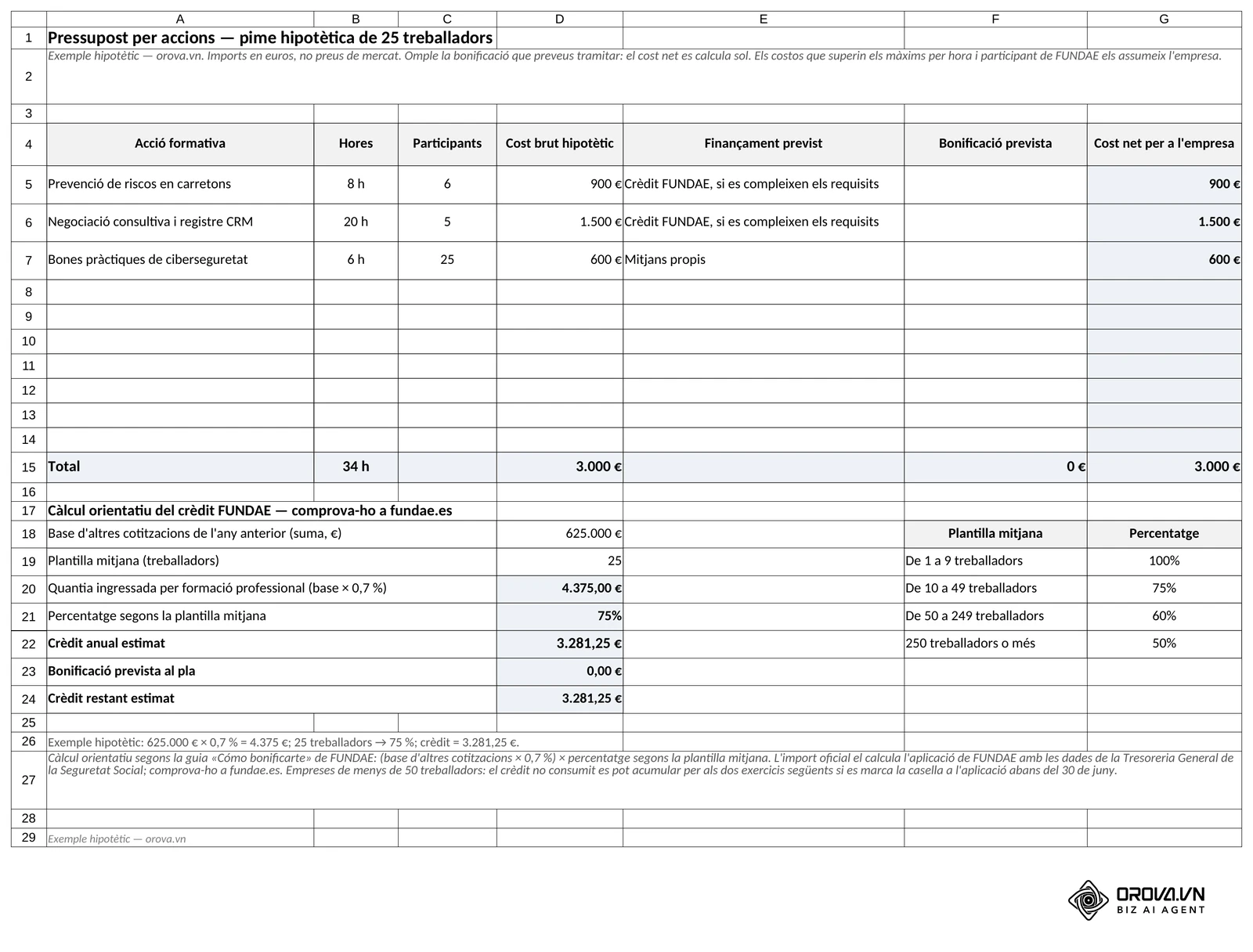Click the title "Pressupost per accions" cell
Screen dimensions: 1253x952
pos(271,38)
